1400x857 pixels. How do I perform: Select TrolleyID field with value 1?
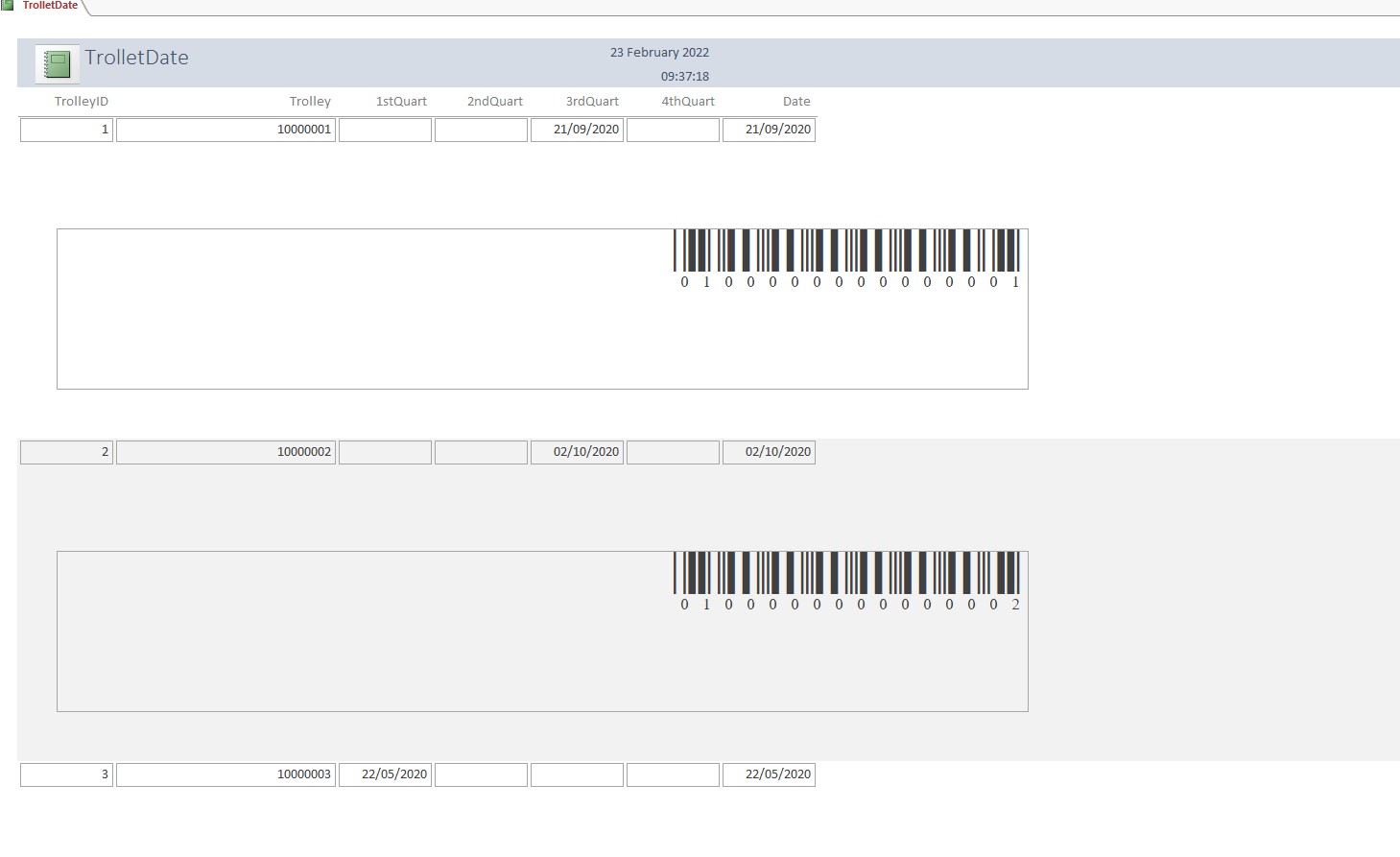(66, 130)
